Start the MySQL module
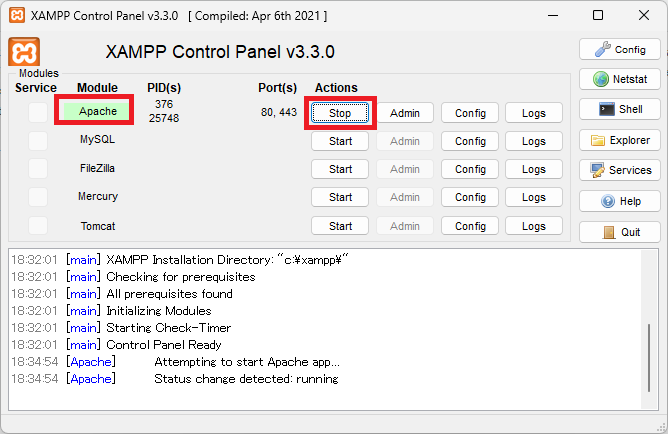668x434 pixels. click(x=340, y=141)
